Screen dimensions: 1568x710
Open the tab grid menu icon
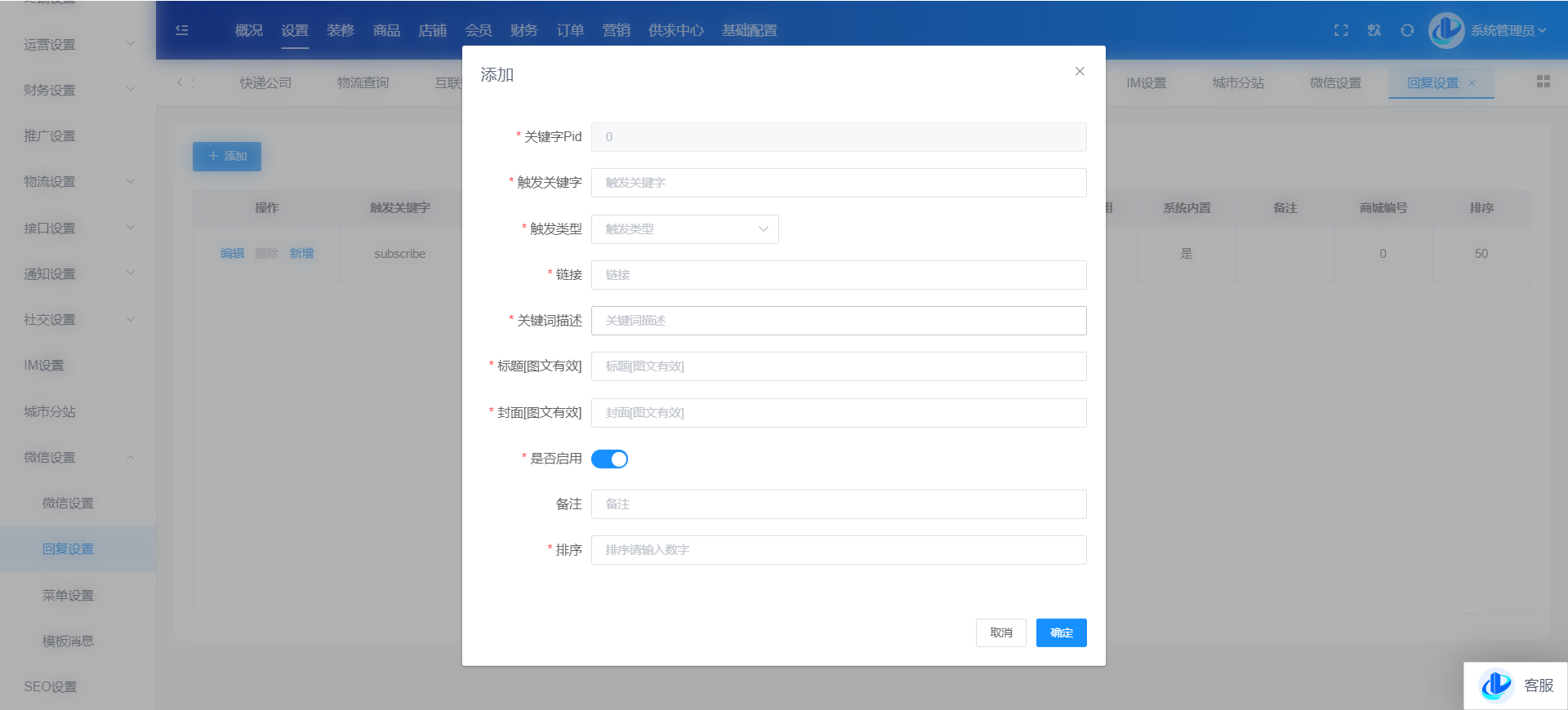(1543, 82)
